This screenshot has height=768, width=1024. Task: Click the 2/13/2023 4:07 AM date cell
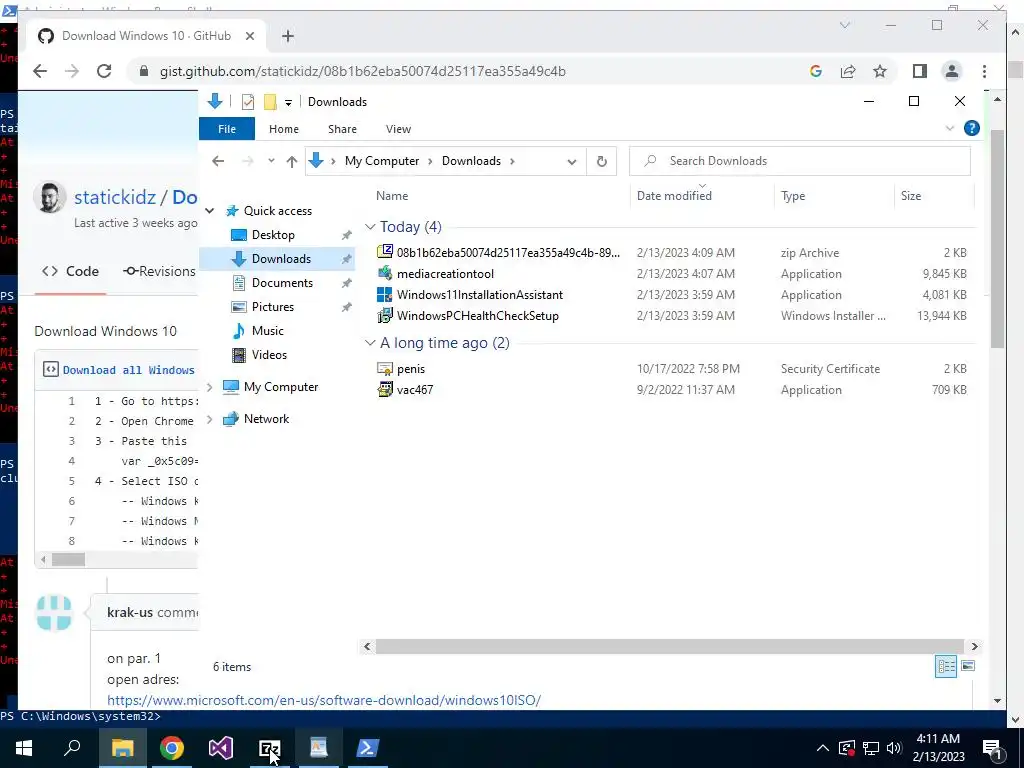tap(686, 274)
